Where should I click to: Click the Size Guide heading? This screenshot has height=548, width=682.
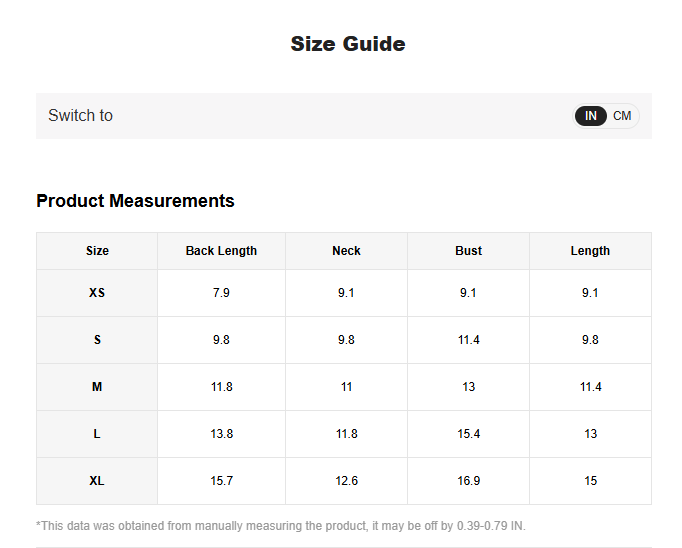[347, 44]
